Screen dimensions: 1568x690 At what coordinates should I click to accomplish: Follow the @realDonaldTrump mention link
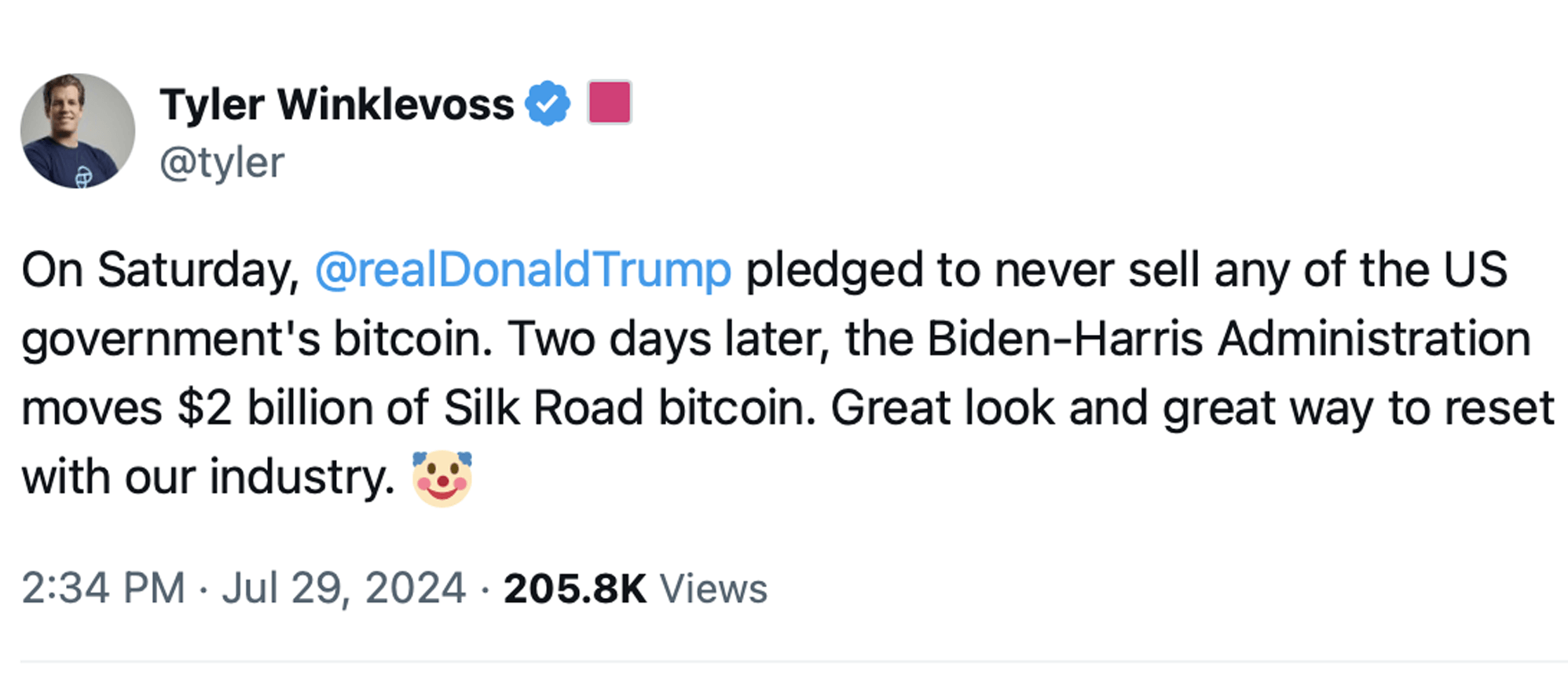pyautogui.click(x=522, y=270)
